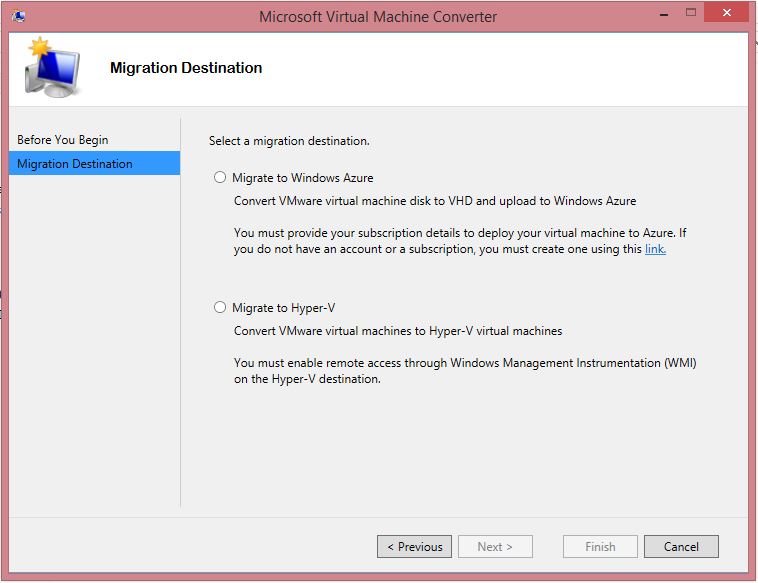
Task: Cancel the conversion wizard
Action: click(681, 546)
